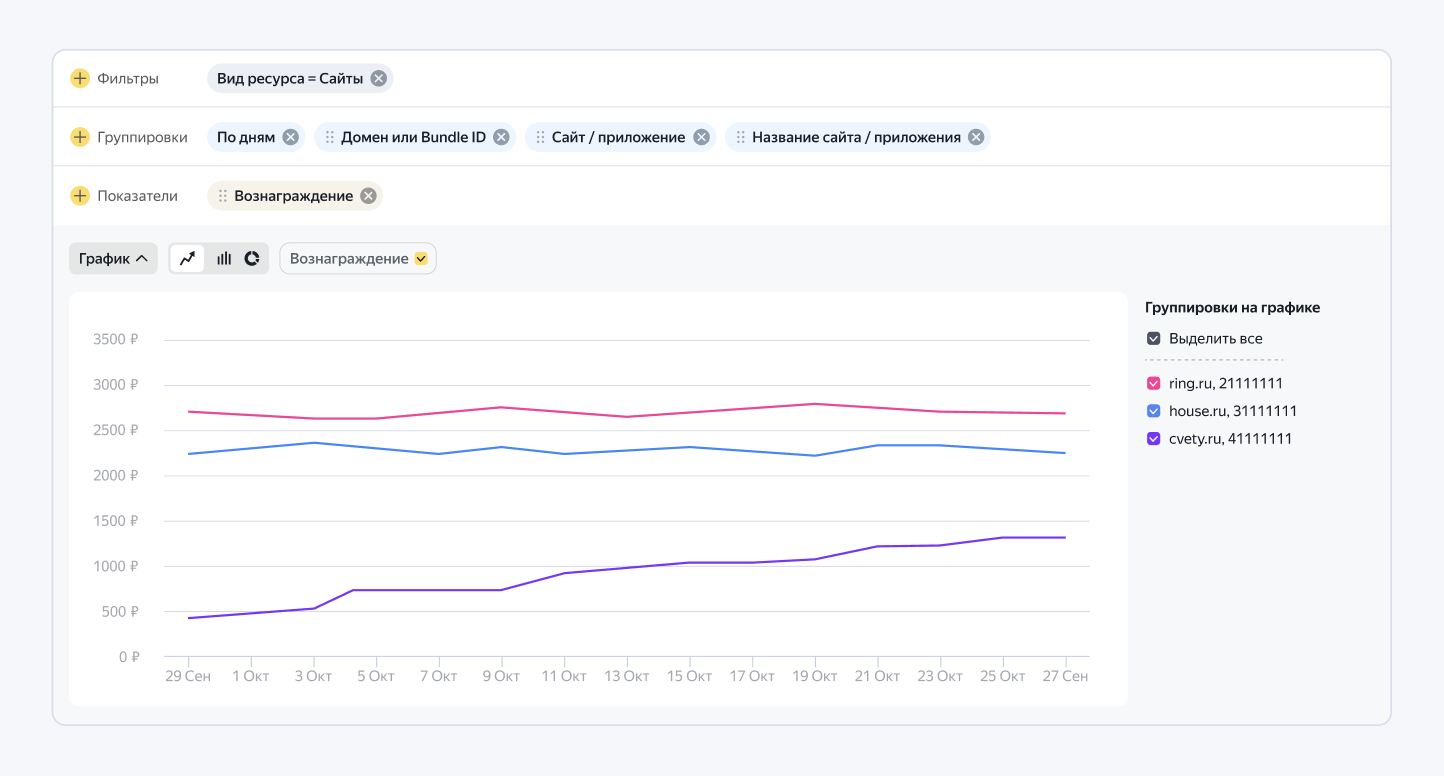Open the Вознаграждение metric dropdown
Viewport: 1444px width, 776px height.
[358, 258]
